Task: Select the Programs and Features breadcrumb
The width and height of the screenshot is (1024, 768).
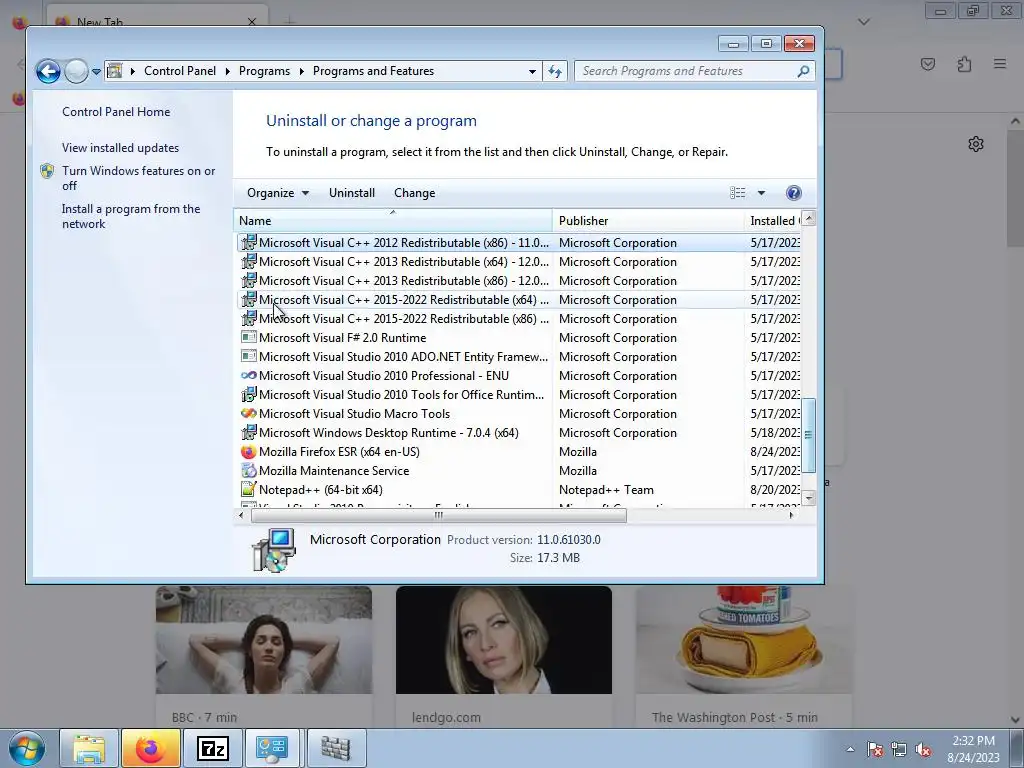Action: tap(373, 71)
